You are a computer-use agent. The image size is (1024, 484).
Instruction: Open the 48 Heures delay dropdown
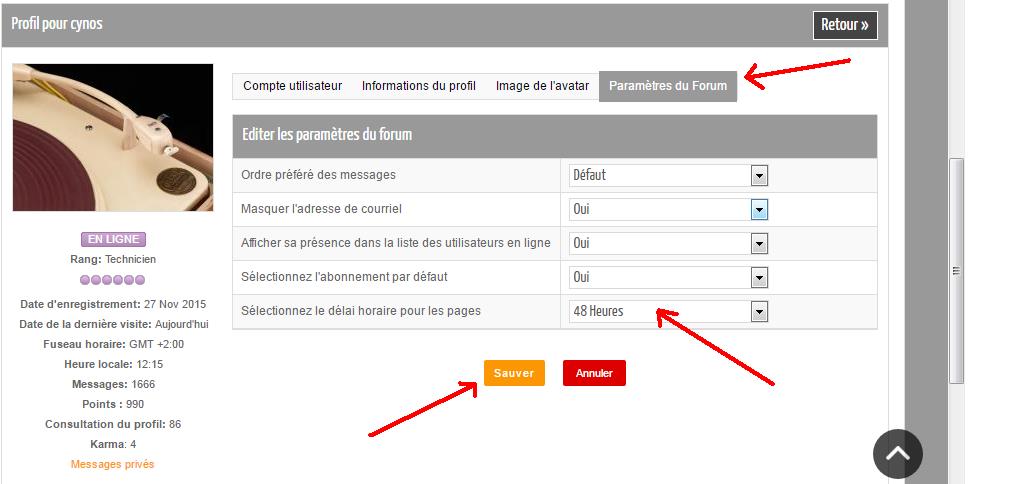point(668,311)
